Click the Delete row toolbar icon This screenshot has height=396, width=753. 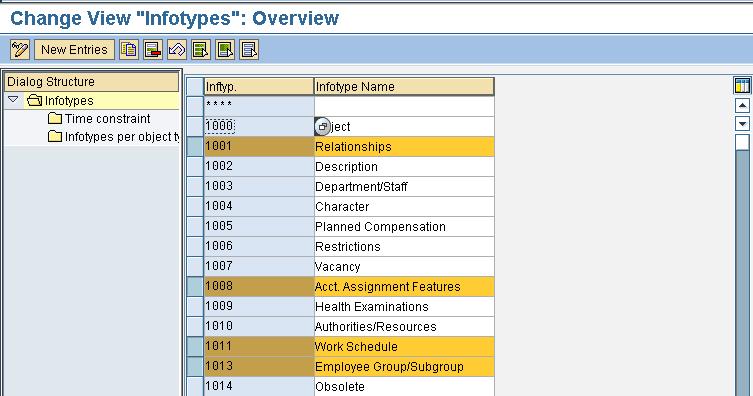(153, 49)
